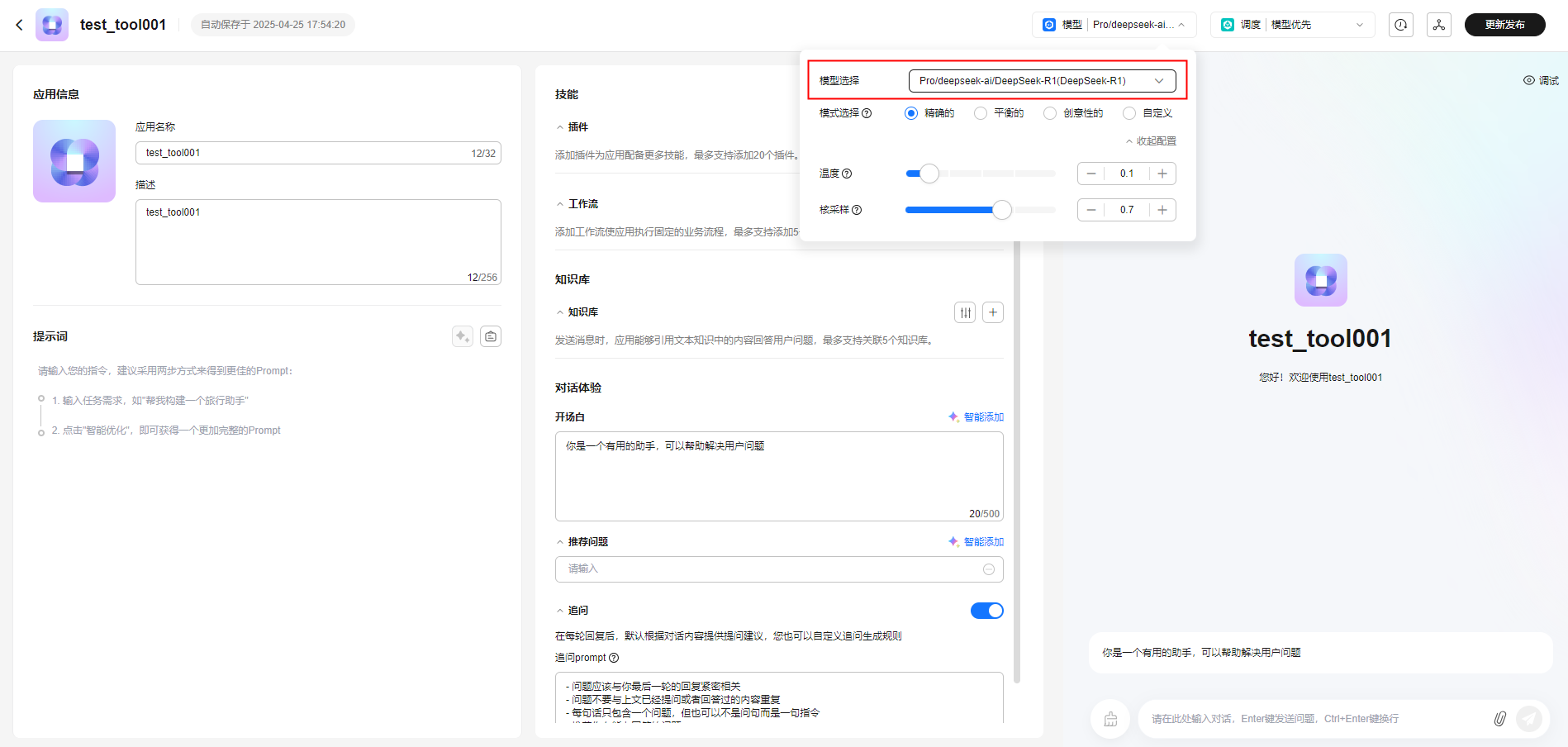Select the 平衡的 mode radio button

[981, 113]
